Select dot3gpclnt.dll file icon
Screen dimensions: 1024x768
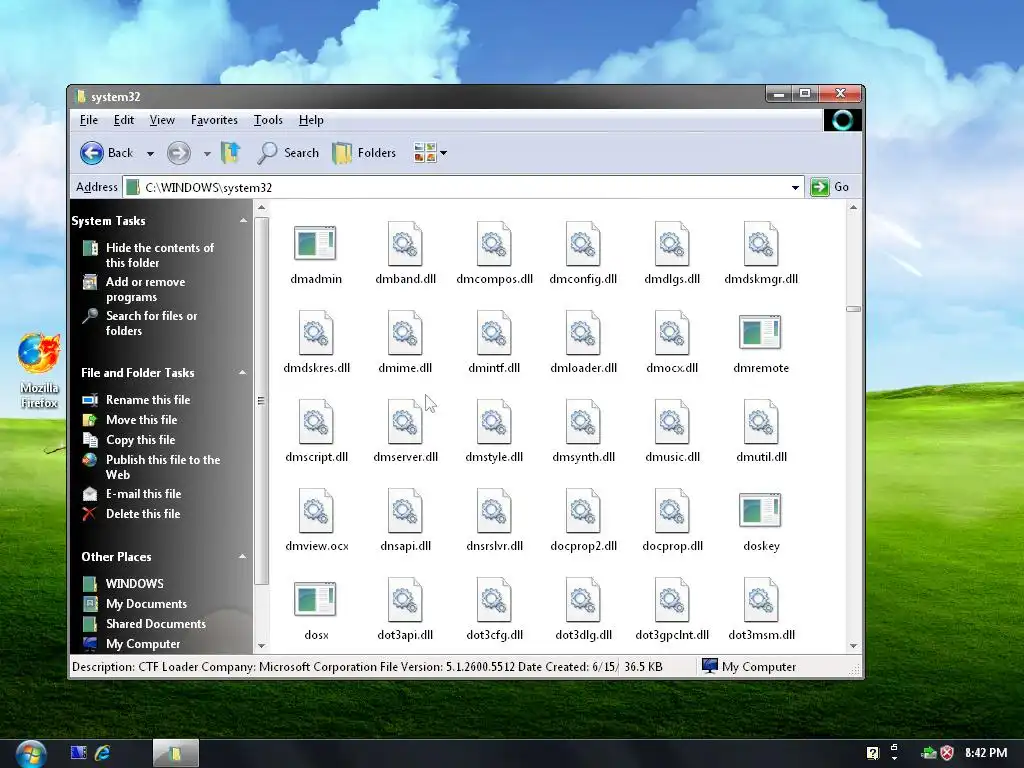click(x=671, y=599)
